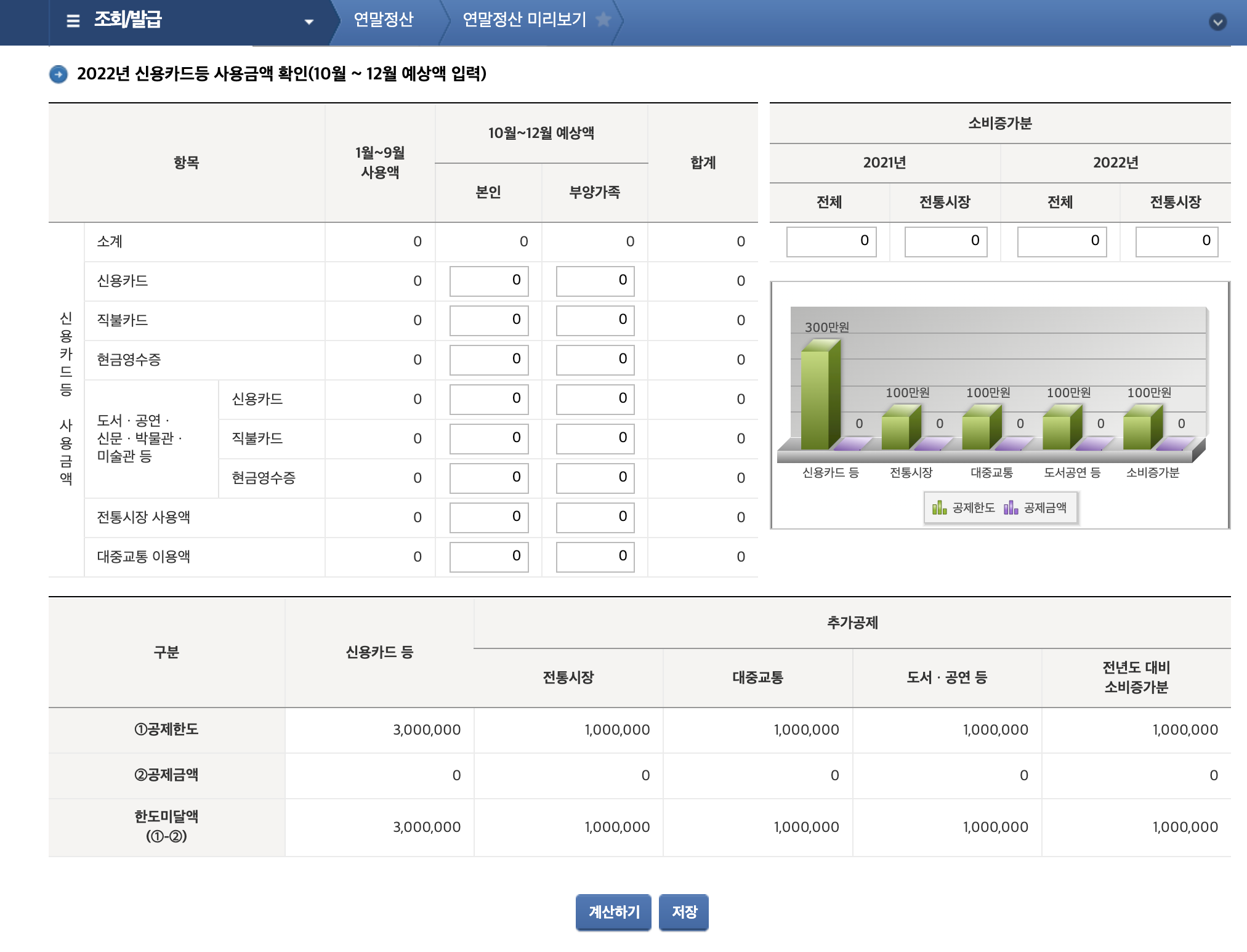Click the 신용카드 부양가족 input field
Screen dimensions: 1247x952
coord(594,281)
